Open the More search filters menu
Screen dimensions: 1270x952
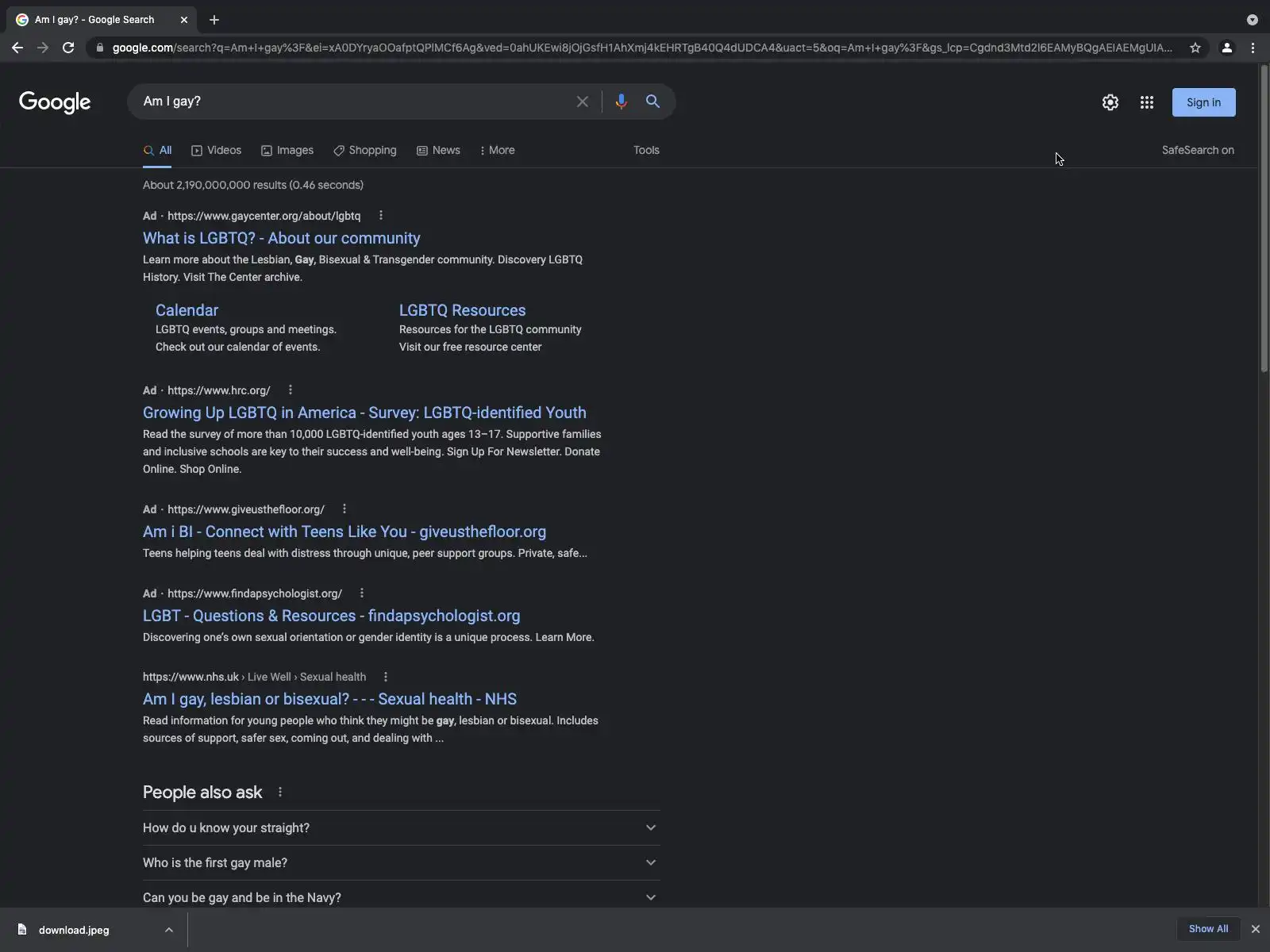pyautogui.click(x=498, y=150)
